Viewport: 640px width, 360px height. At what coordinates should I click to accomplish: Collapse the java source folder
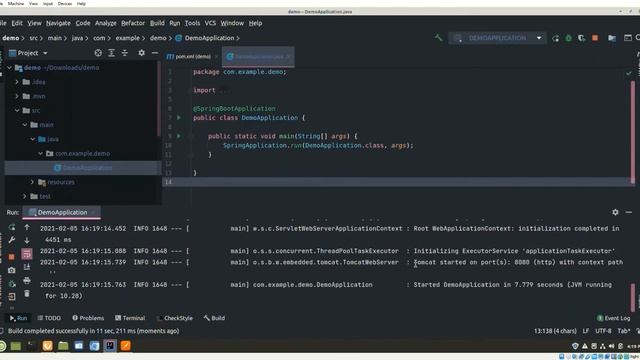[x=33, y=139]
